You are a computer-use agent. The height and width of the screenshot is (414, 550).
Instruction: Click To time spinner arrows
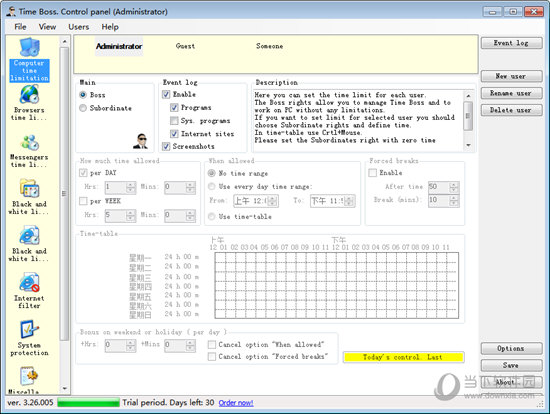coord(349,201)
